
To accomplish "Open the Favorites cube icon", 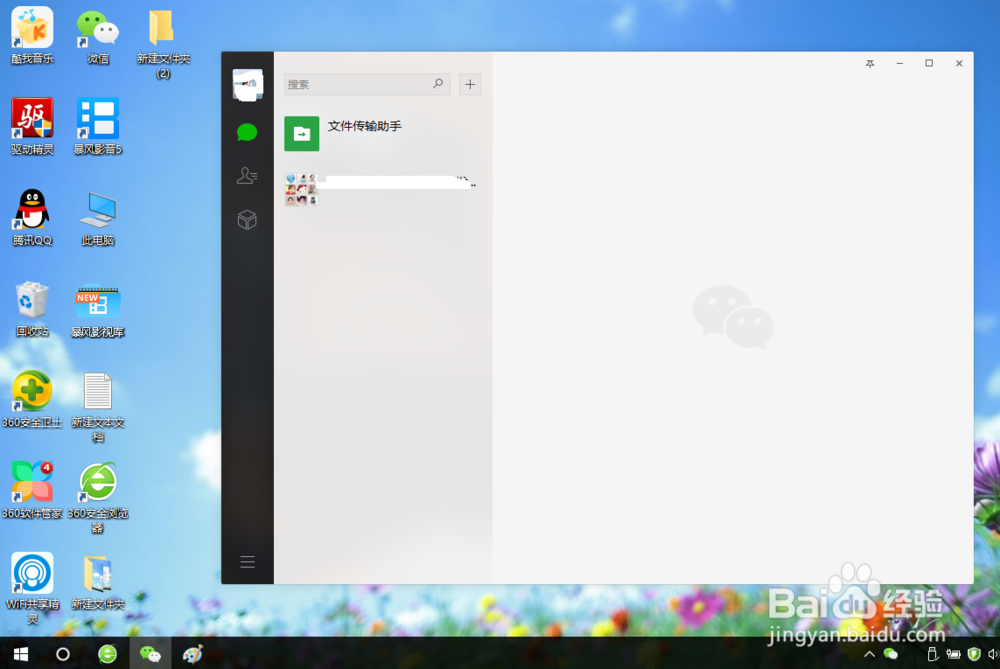I will point(247,219).
